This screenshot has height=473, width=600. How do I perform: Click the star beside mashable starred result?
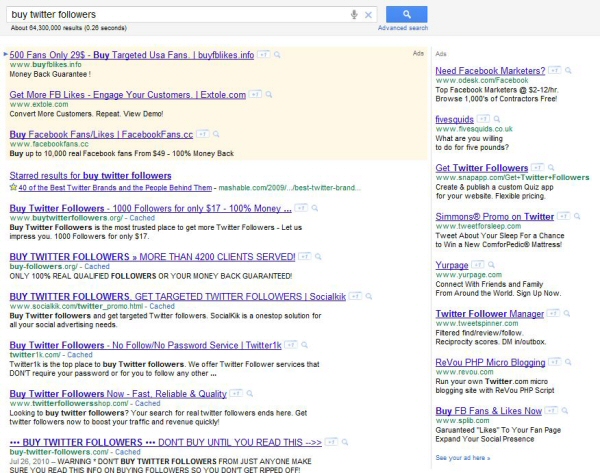pyautogui.click(x=13, y=186)
